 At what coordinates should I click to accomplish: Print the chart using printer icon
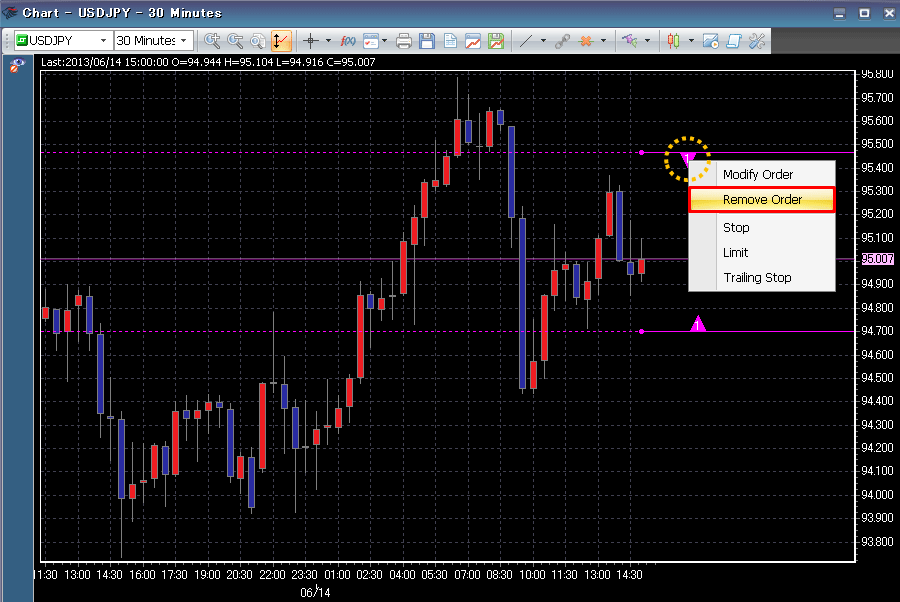(x=404, y=41)
